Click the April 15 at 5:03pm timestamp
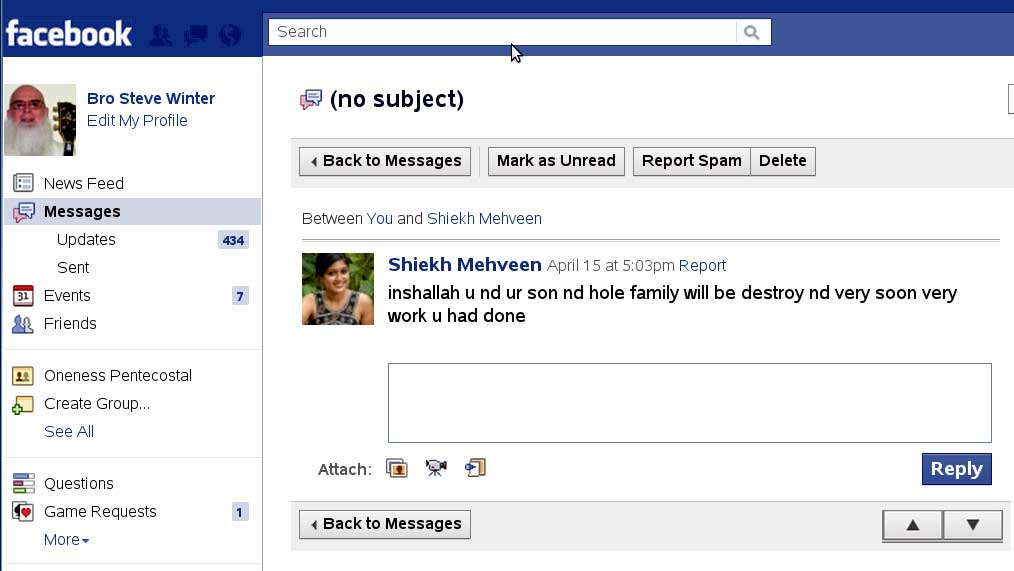 click(610, 266)
